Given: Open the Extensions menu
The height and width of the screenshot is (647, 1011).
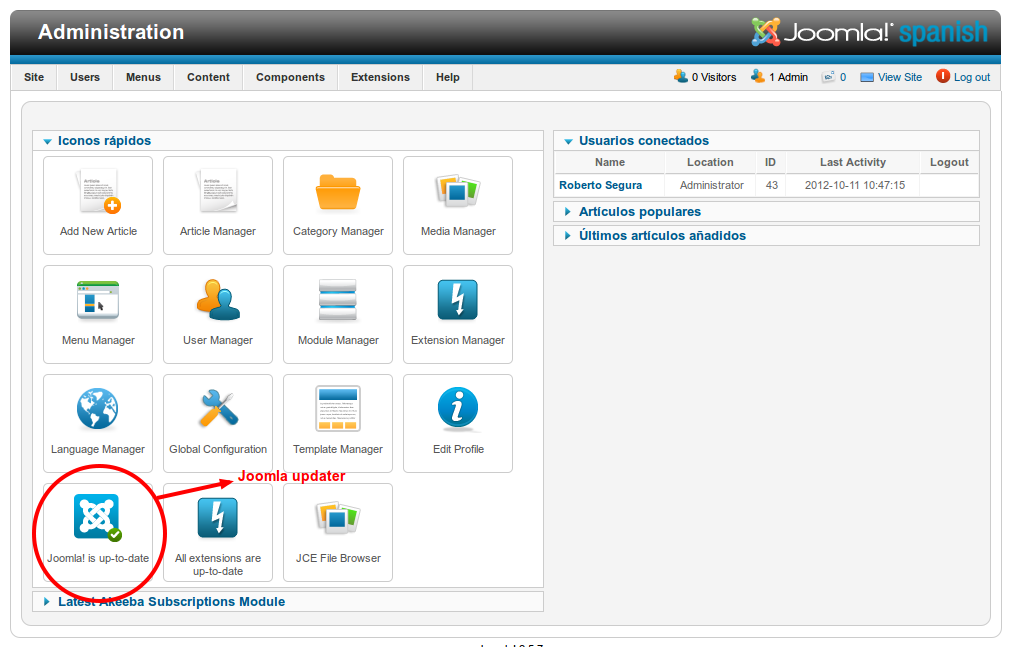Looking at the screenshot, I should coord(380,76).
